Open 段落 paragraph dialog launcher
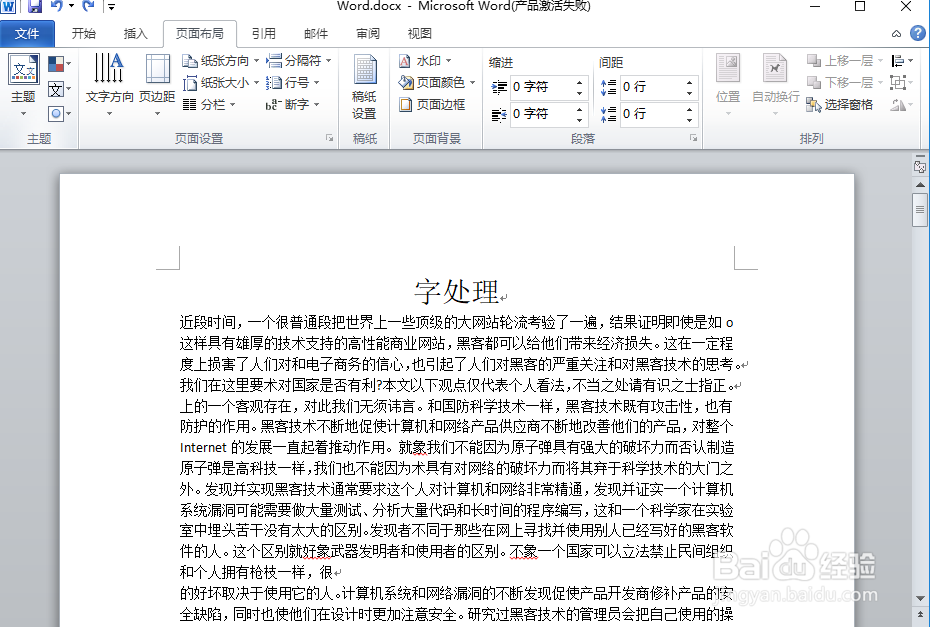 tap(693, 138)
